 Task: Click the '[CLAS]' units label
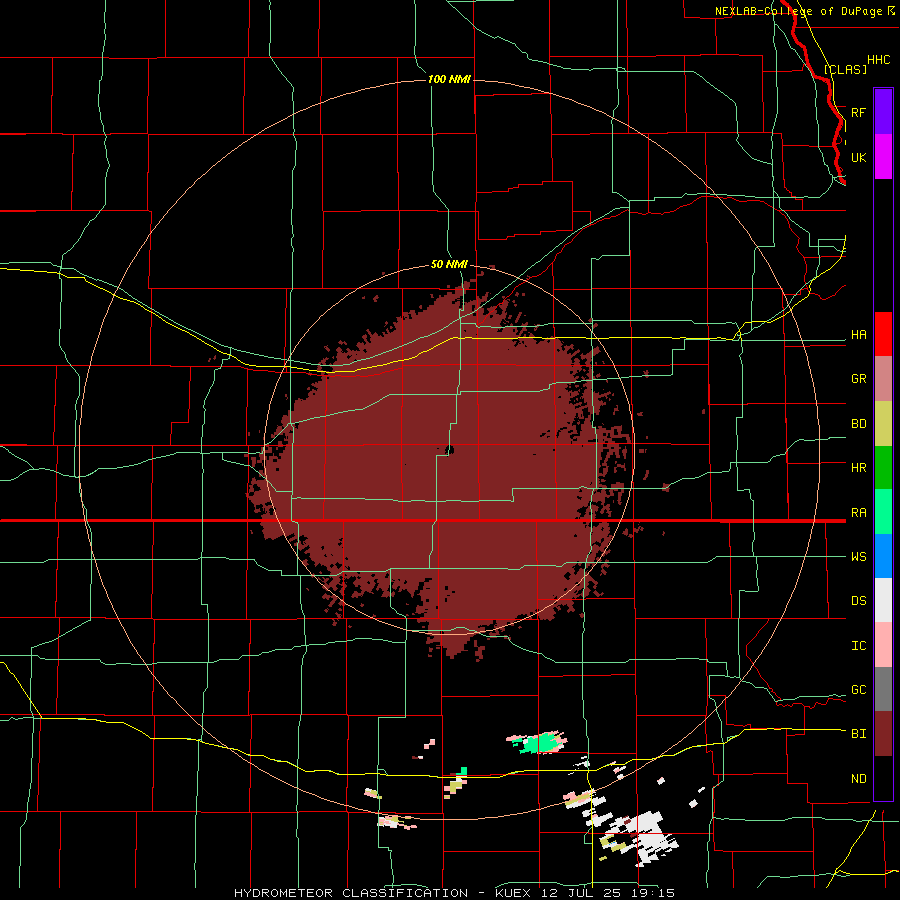point(845,70)
